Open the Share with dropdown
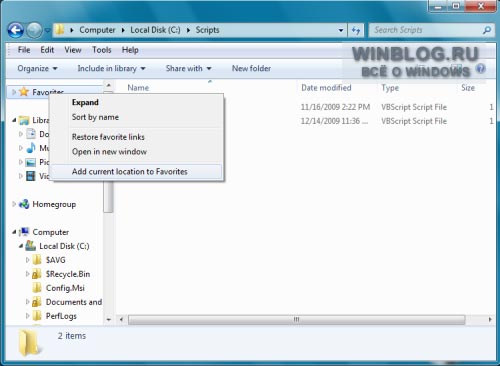500x366 pixels. coord(189,69)
